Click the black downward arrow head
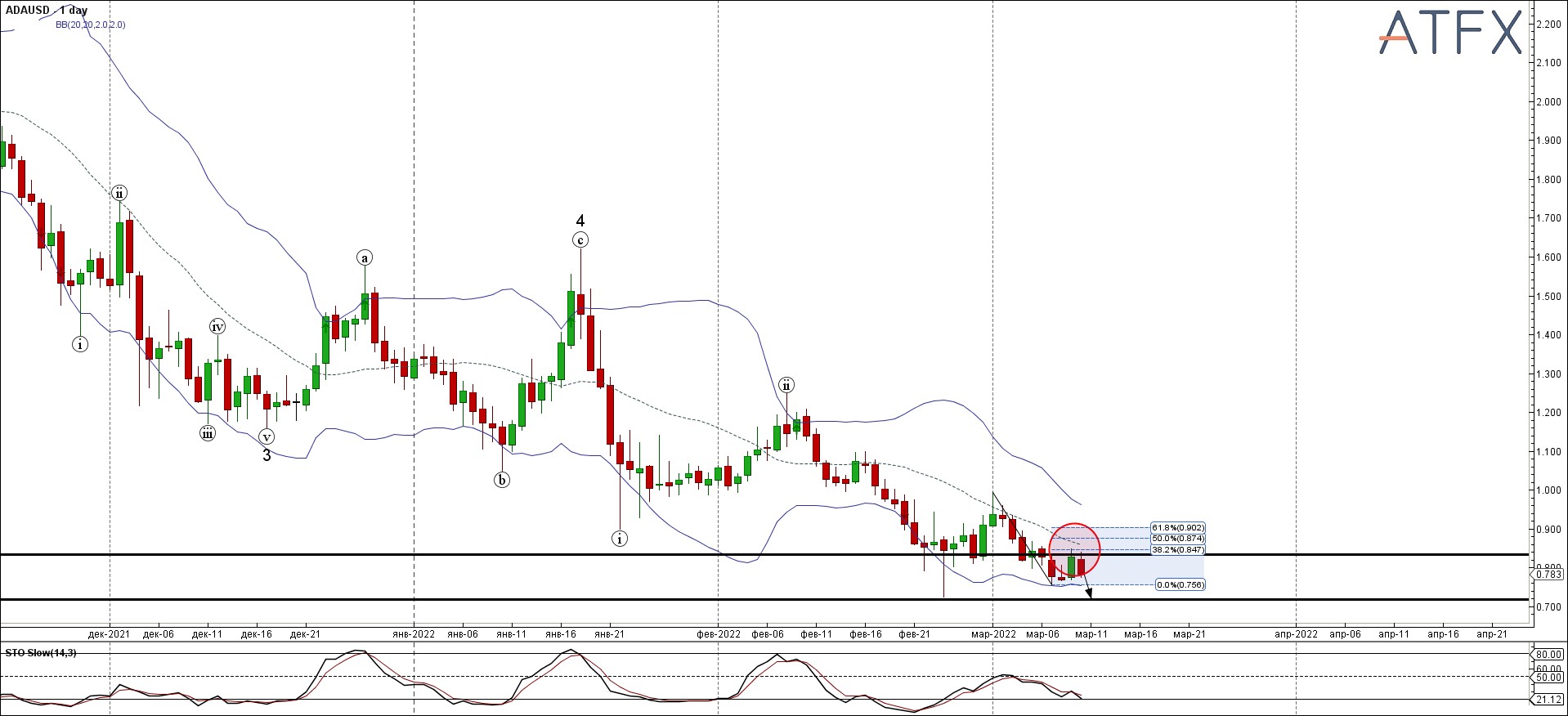 point(1088,594)
